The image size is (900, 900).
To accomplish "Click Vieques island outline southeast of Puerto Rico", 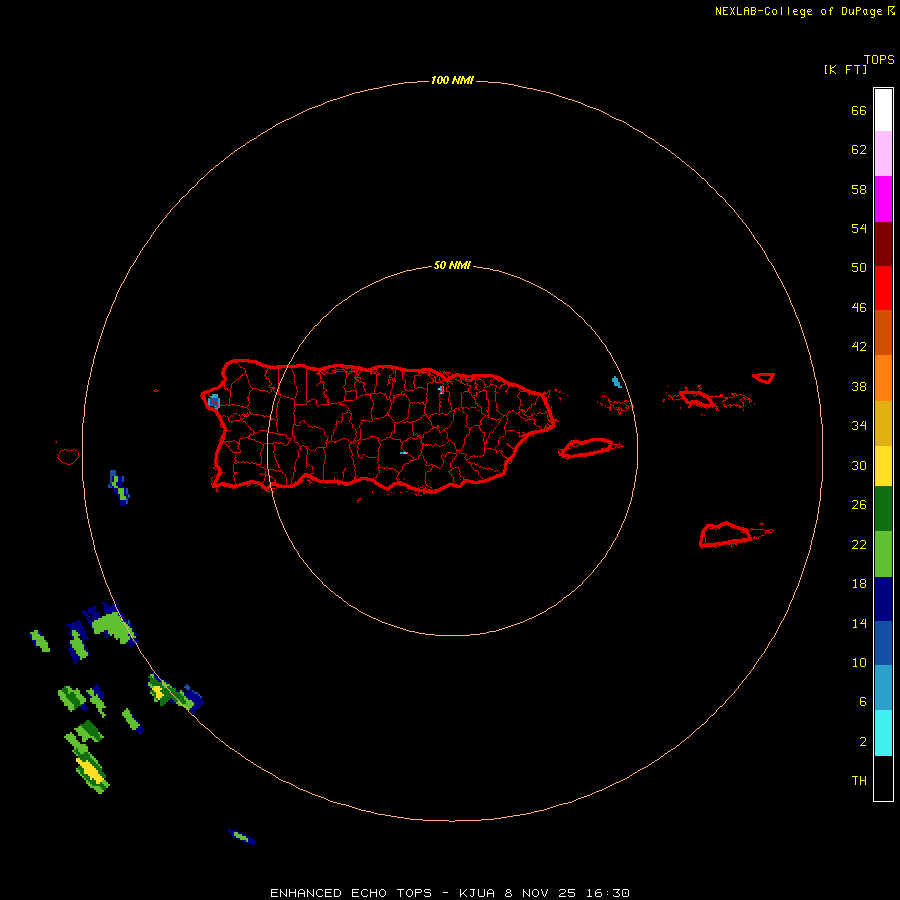I will pos(588,447).
